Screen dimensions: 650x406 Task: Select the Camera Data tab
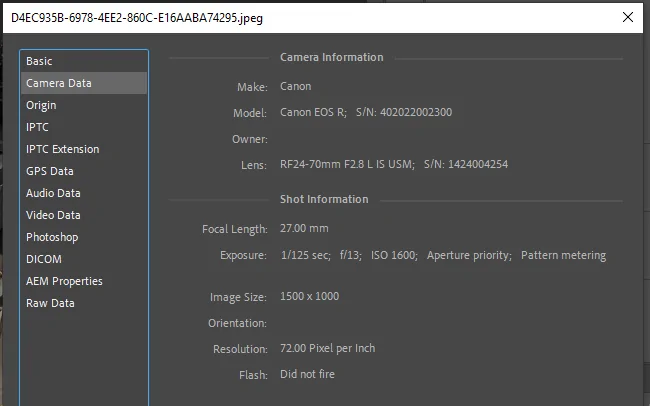58,83
